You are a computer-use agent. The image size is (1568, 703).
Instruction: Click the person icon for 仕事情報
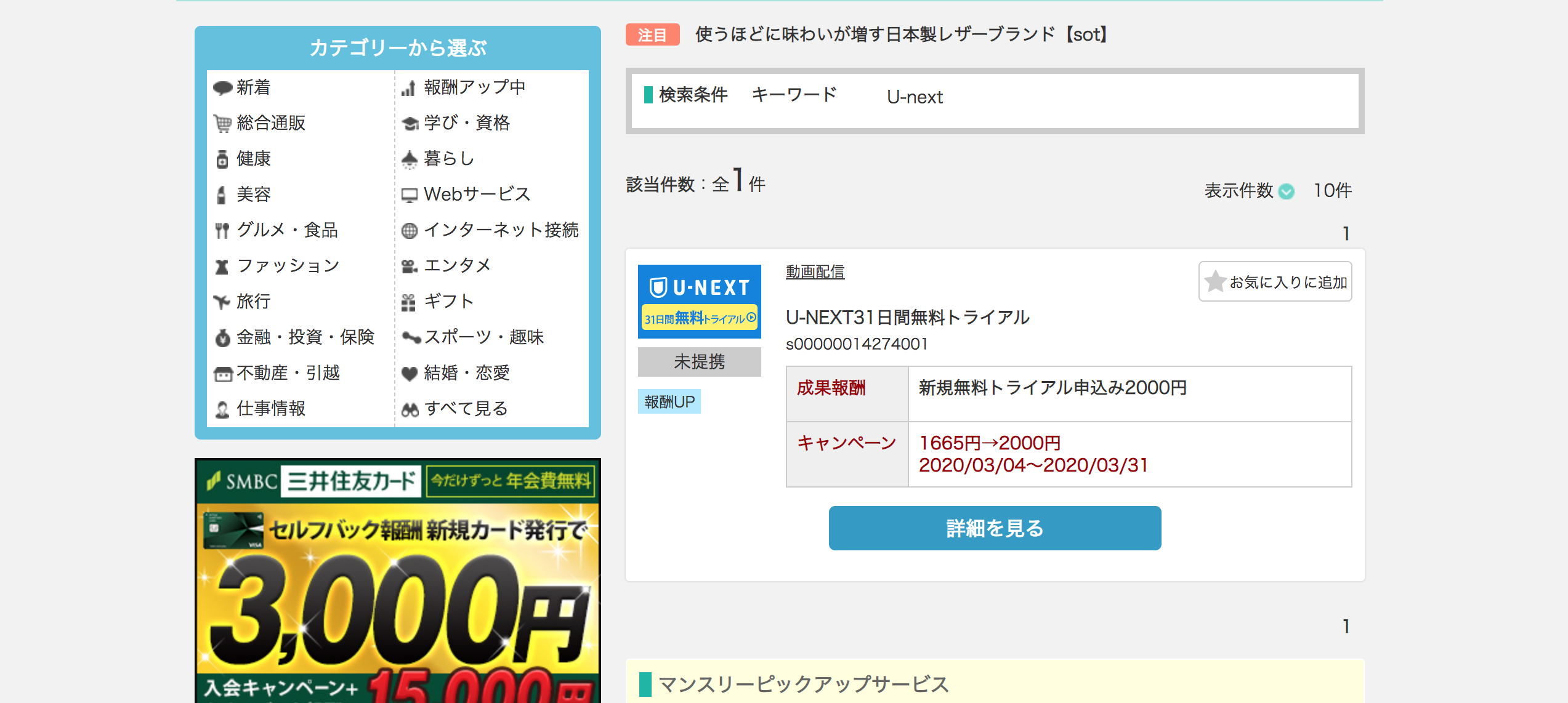[222, 409]
